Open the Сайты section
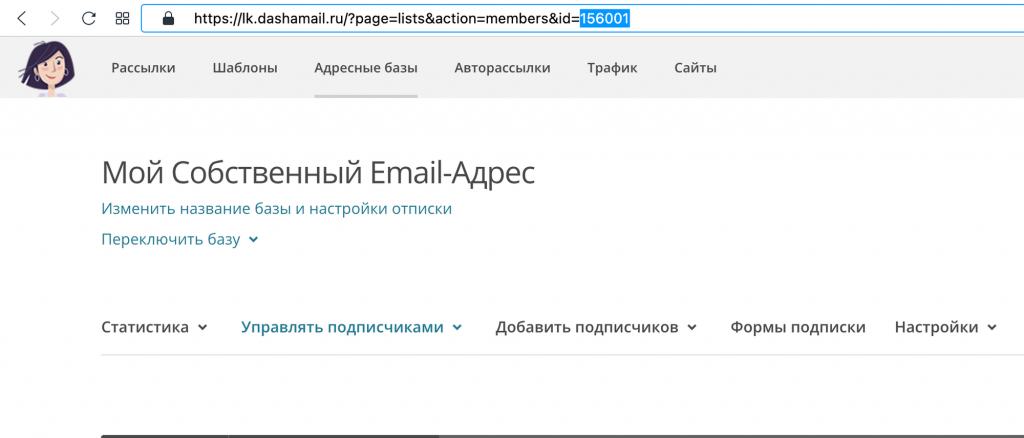Screen dimensions: 1024x438 696,68
